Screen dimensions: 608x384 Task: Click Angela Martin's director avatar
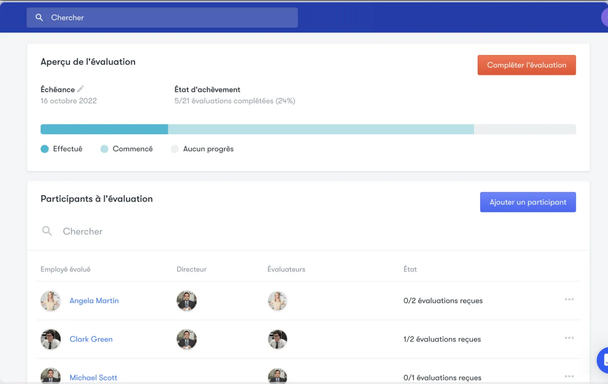coord(187,301)
